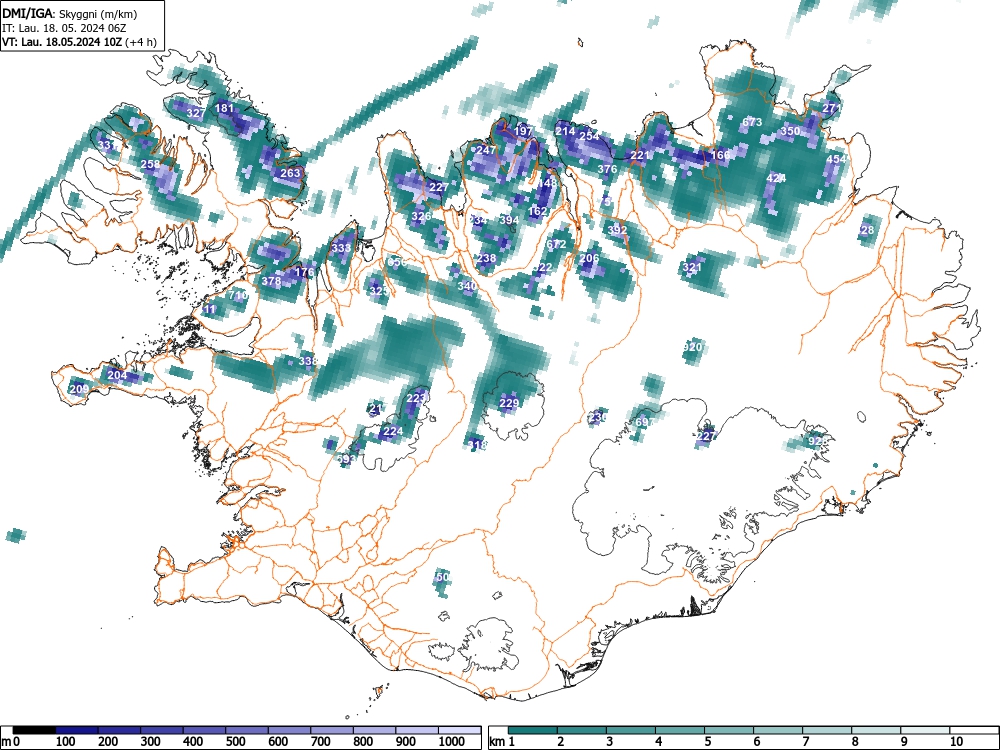Select the 181 visibility label

pyautogui.click(x=224, y=108)
